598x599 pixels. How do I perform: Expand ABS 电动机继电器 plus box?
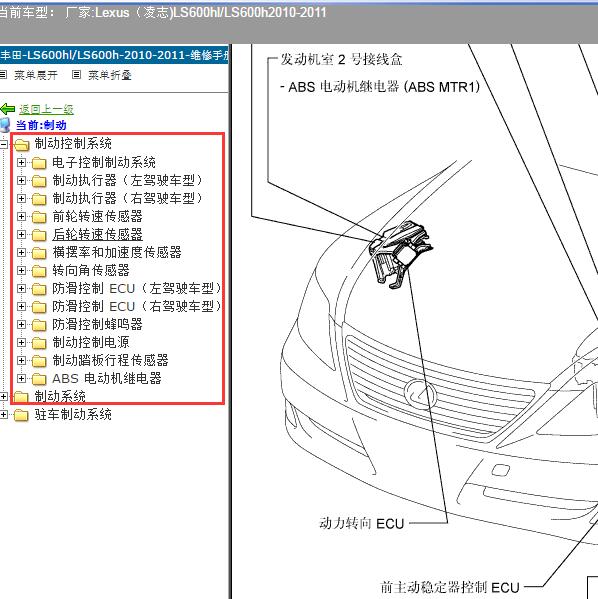[21, 379]
